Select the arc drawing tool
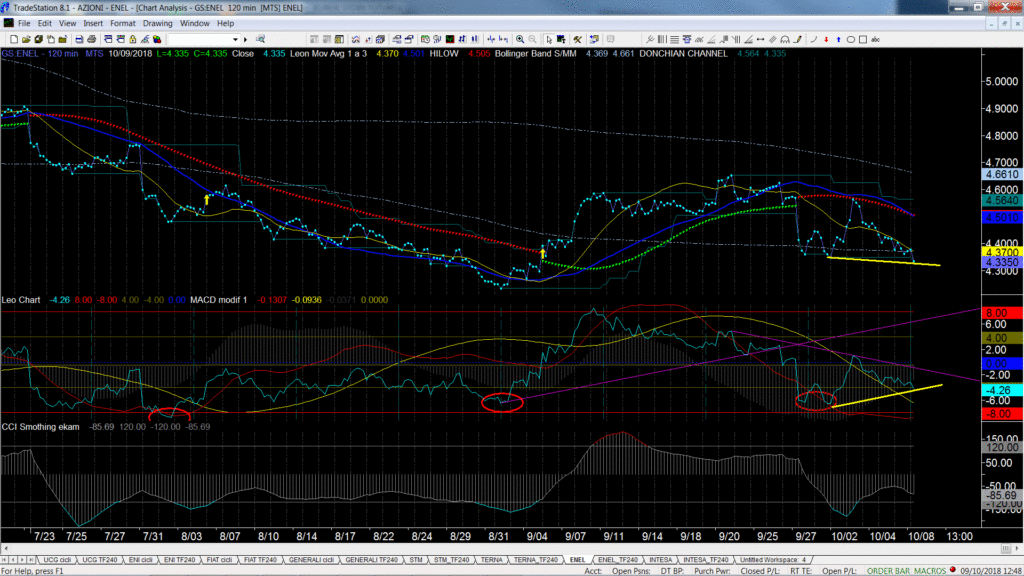 [814, 39]
